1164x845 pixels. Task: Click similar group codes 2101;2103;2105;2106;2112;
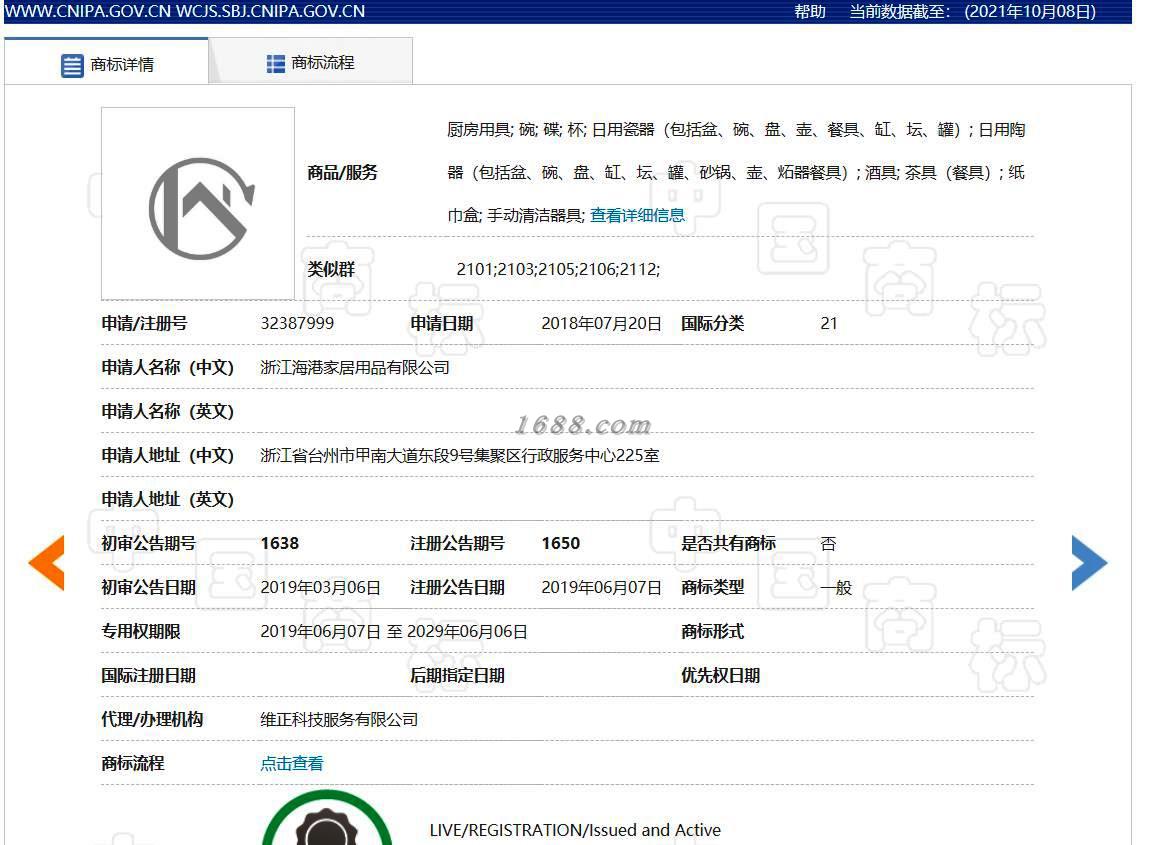coord(558,269)
